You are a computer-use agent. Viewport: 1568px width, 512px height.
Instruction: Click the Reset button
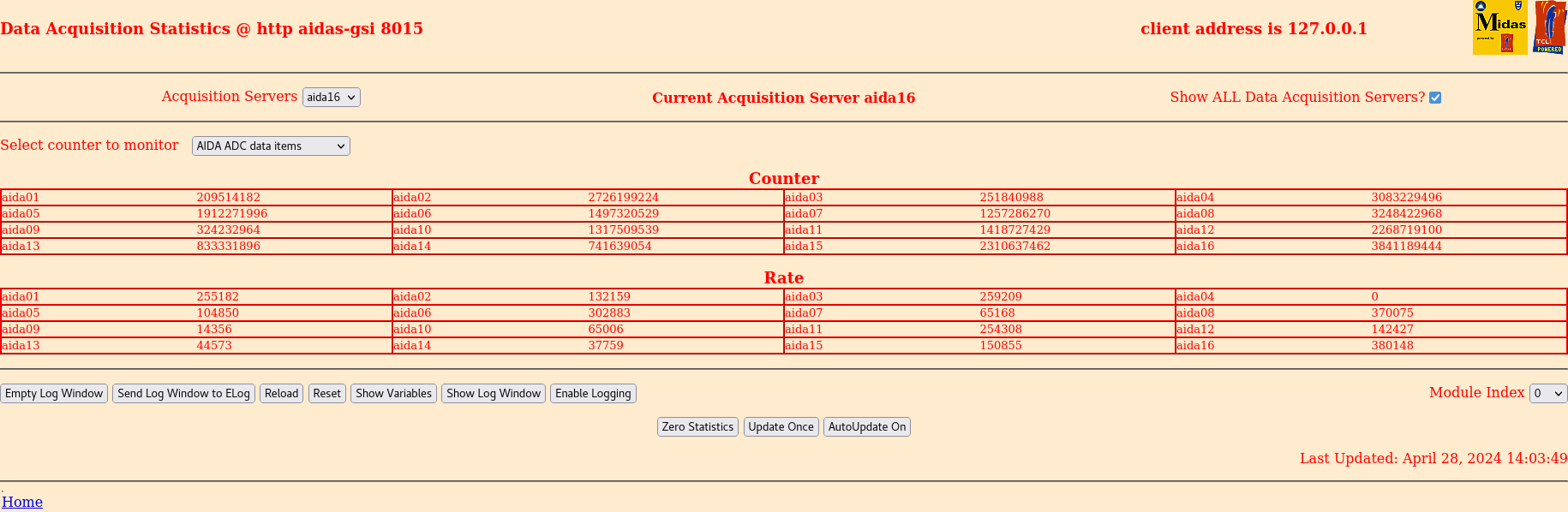[326, 394]
